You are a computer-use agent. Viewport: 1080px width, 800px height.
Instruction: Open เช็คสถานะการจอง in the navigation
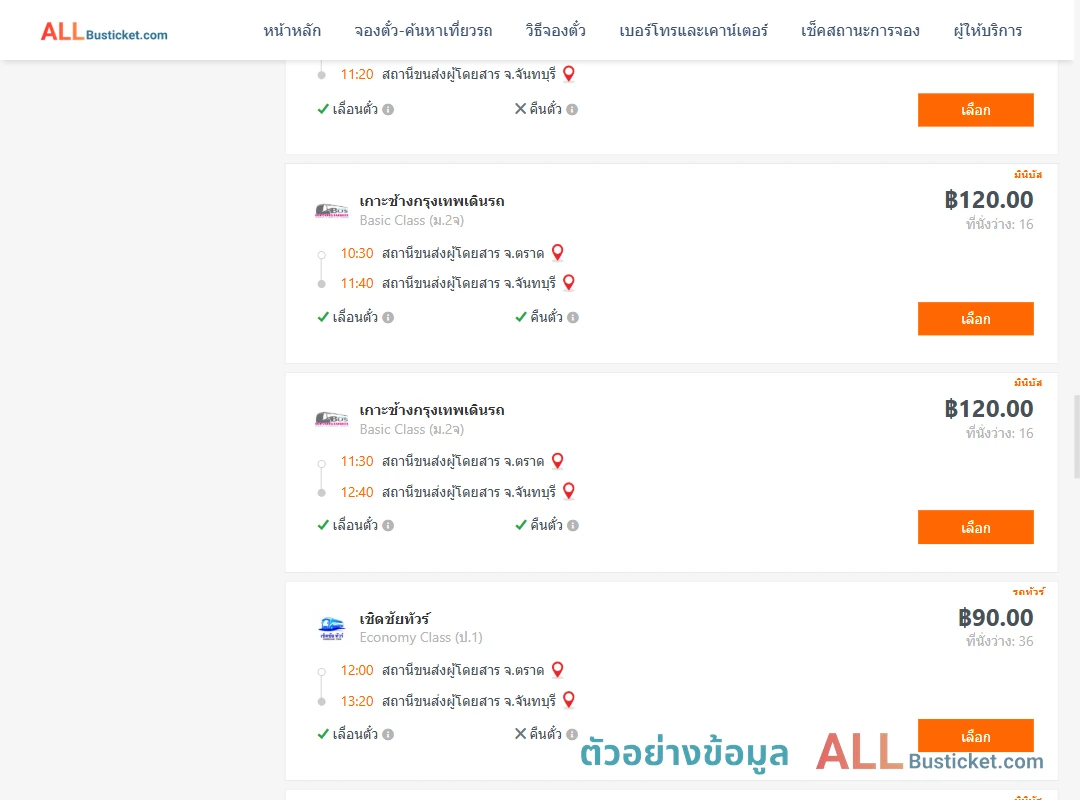(860, 31)
